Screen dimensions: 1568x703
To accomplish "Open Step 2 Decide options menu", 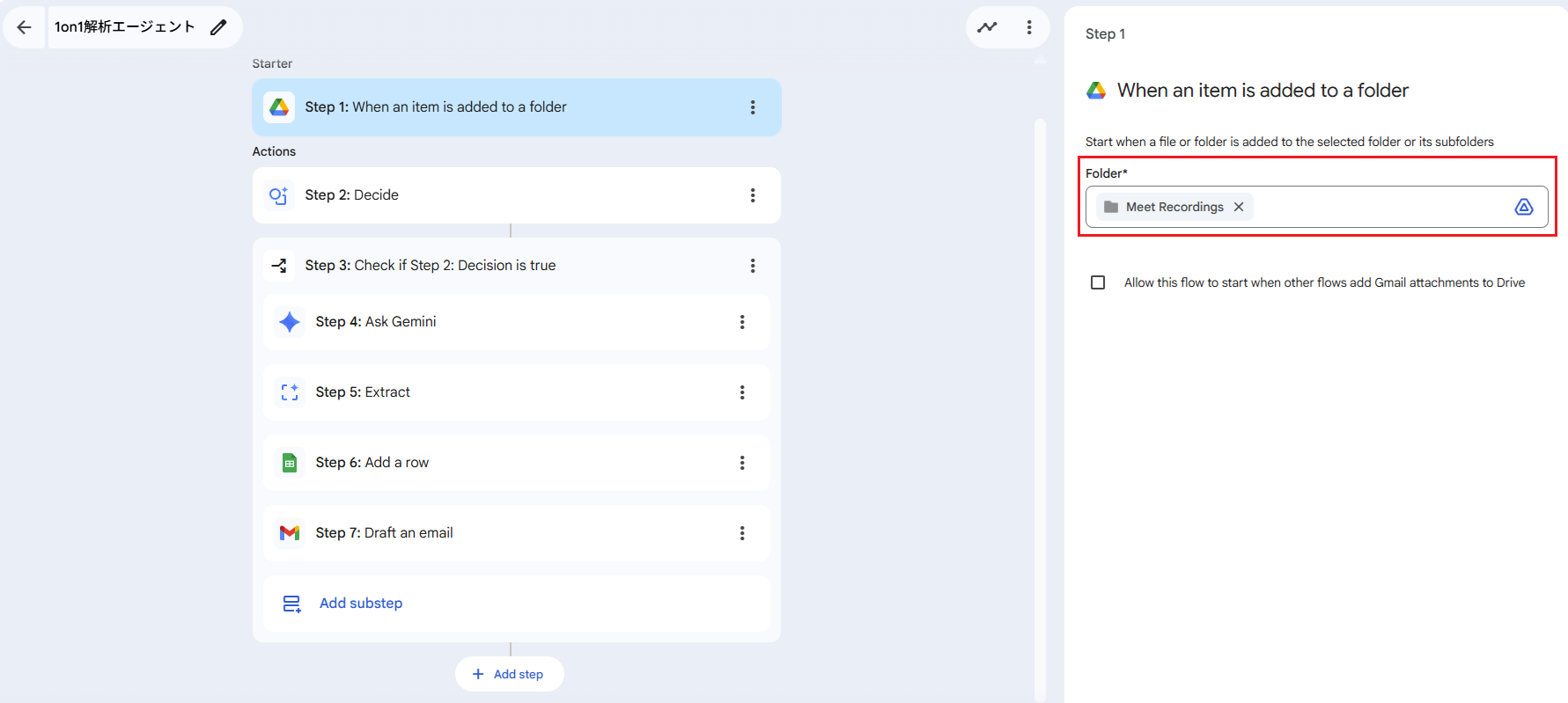I will click(x=752, y=195).
